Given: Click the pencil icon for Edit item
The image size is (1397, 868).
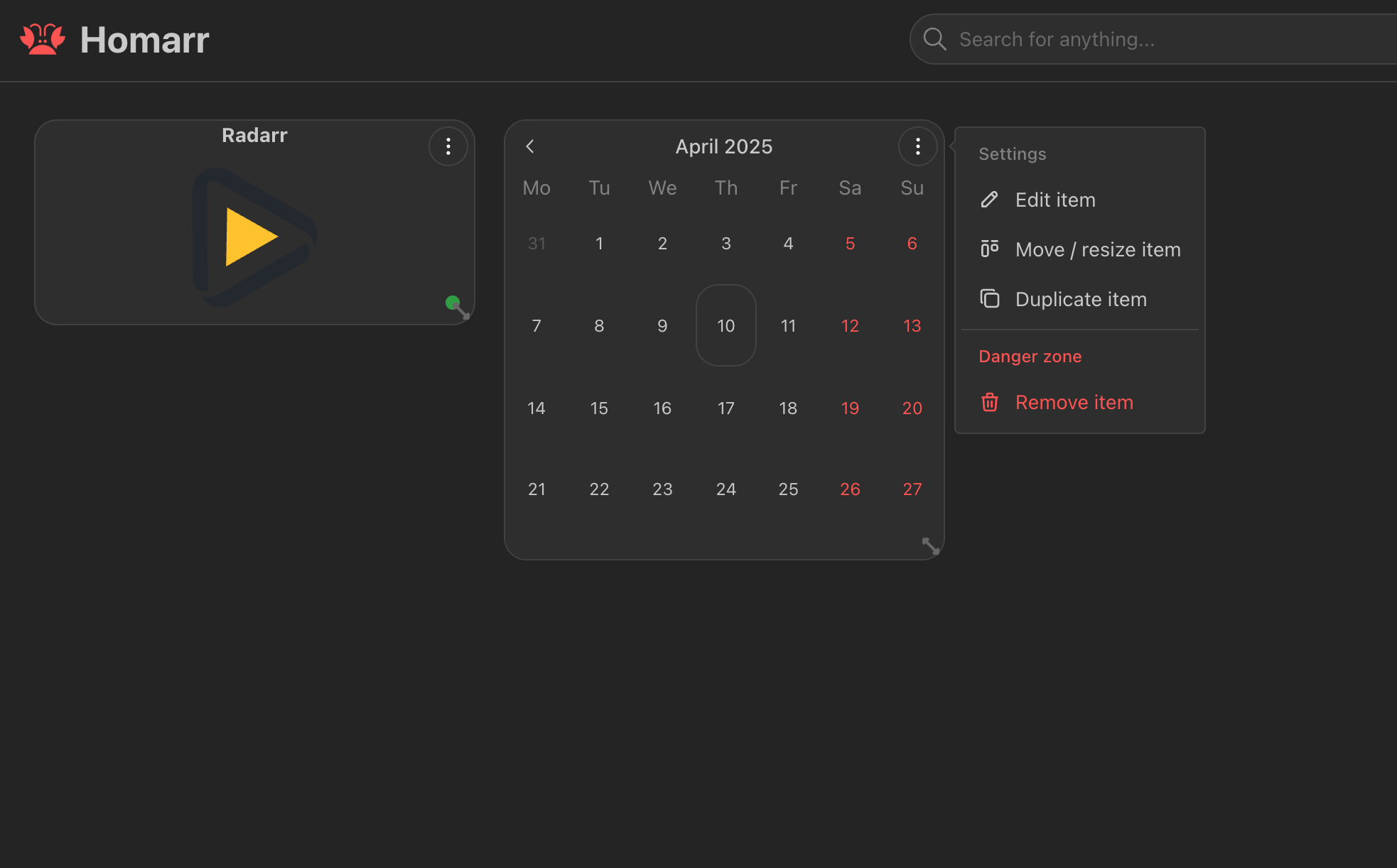Looking at the screenshot, I should pyautogui.click(x=989, y=200).
